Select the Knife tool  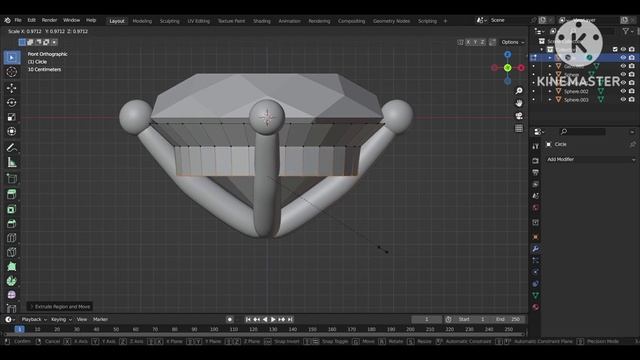(x=11, y=252)
